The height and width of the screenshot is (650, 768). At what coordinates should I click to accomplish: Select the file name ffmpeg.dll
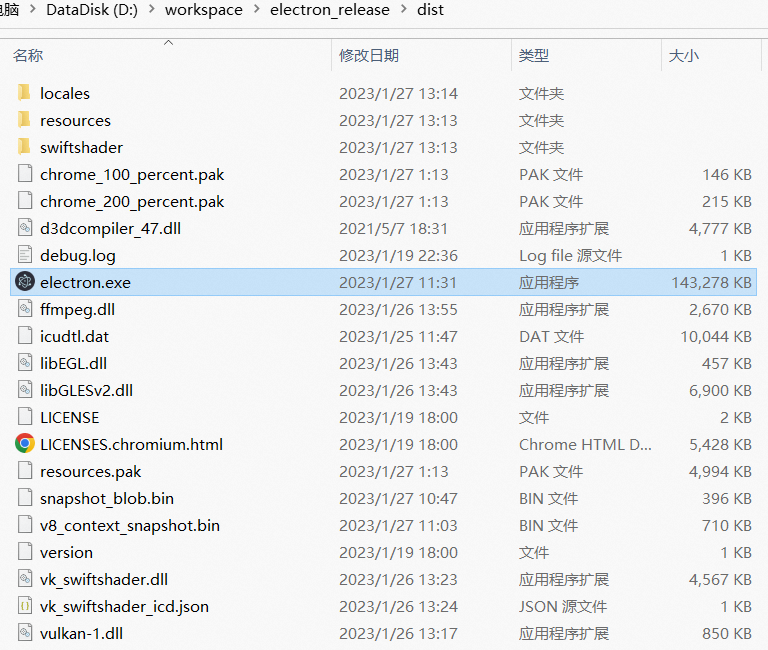coord(77,310)
